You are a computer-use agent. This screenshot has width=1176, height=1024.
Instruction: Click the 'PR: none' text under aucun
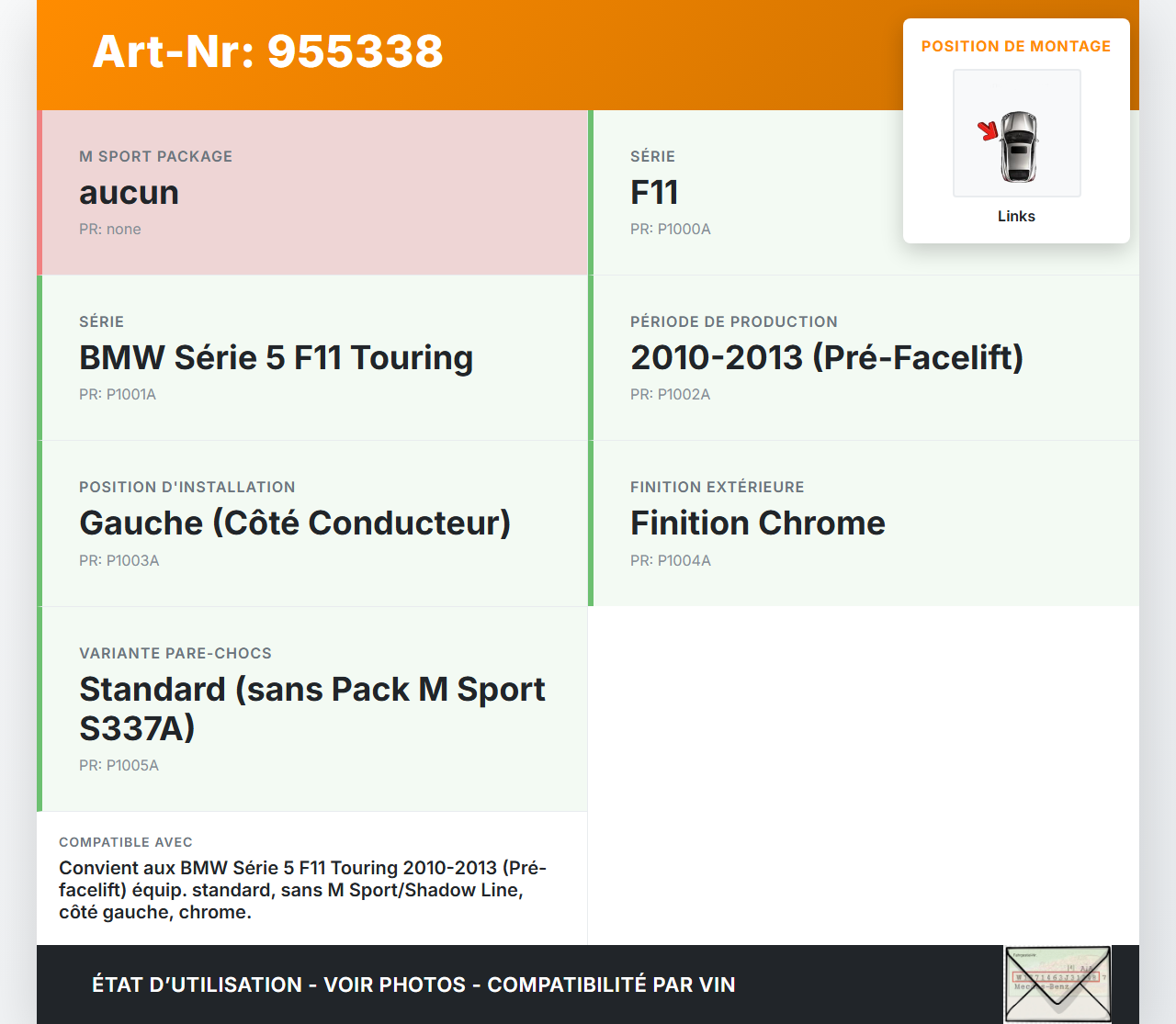[x=110, y=230]
